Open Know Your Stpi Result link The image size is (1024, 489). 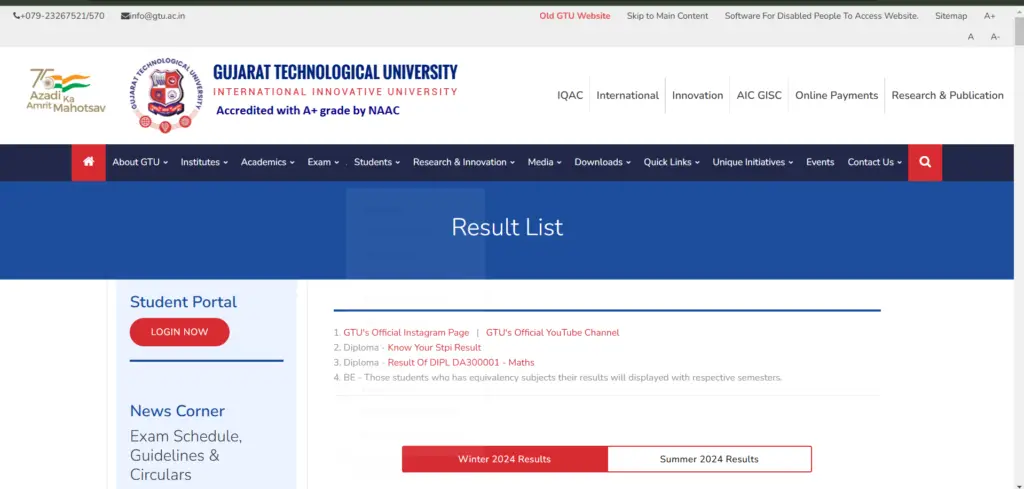pyautogui.click(x=434, y=347)
